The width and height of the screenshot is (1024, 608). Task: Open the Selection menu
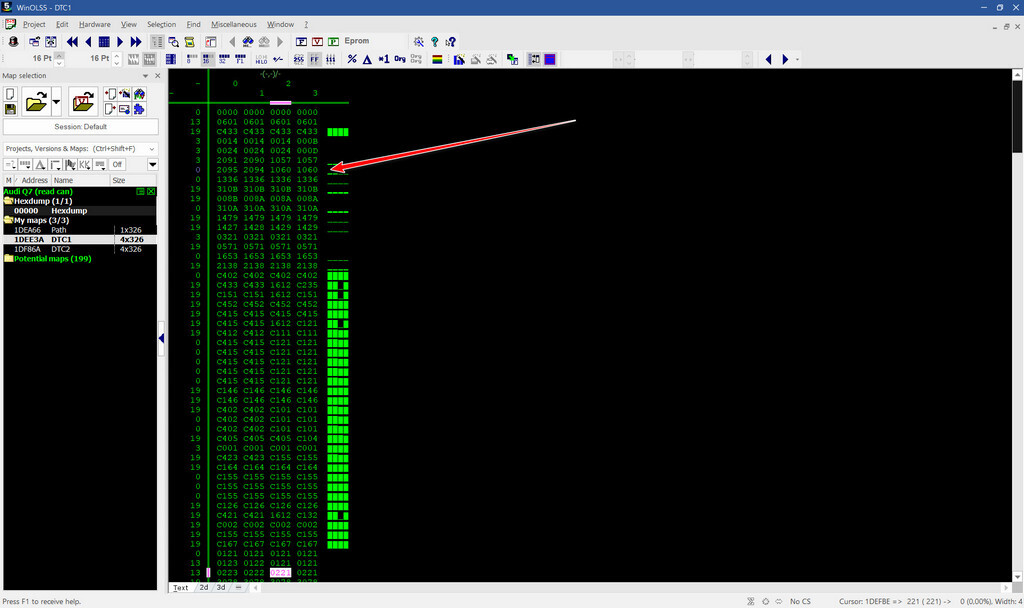[161, 24]
